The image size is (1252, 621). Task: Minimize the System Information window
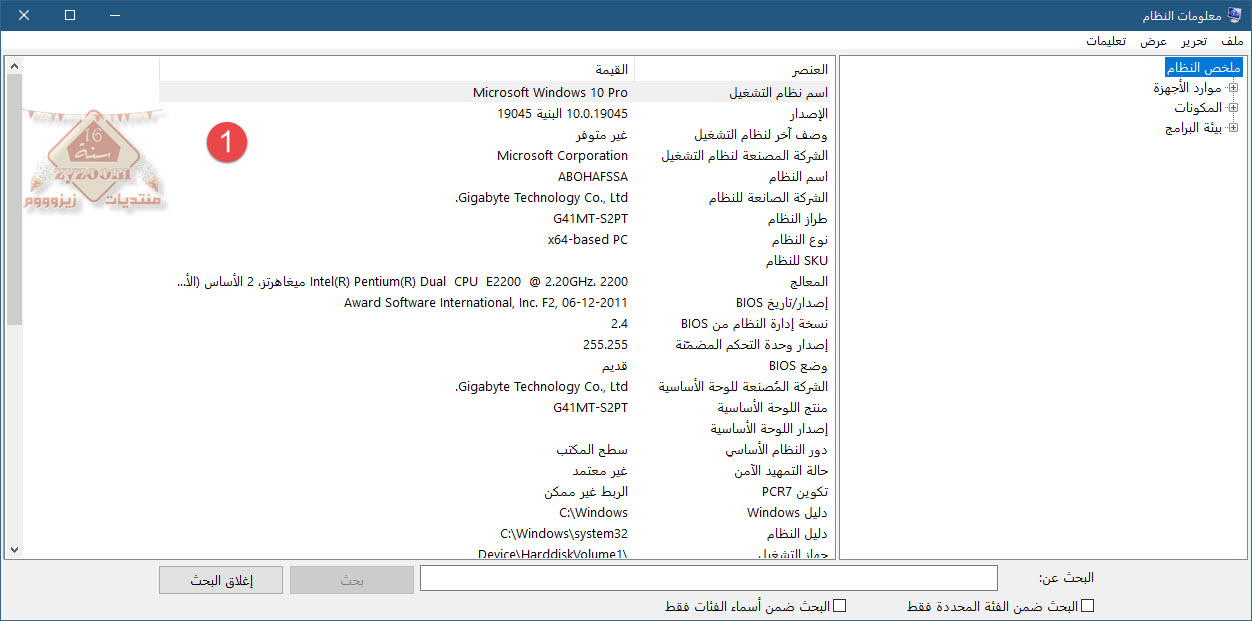tap(116, 15)
